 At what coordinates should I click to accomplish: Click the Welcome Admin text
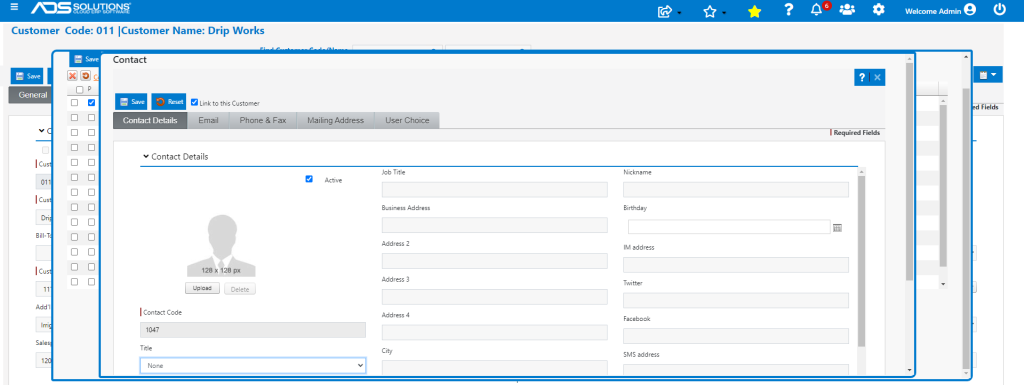click(933, 11)
